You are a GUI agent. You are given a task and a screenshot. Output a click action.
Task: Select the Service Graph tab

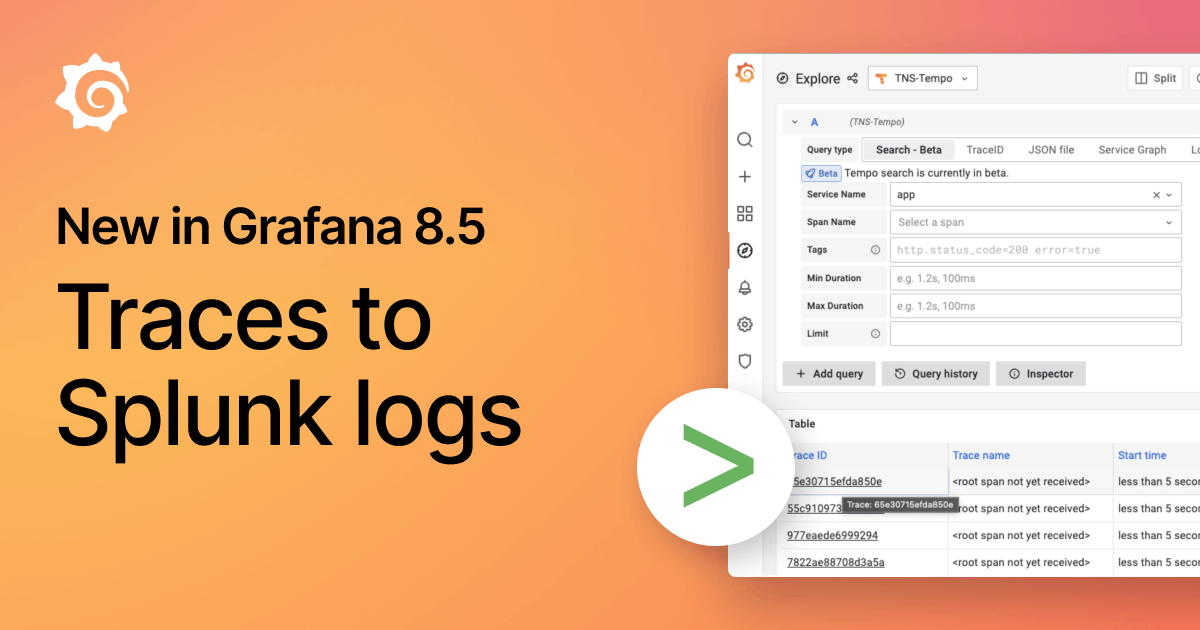[1131, 150]
